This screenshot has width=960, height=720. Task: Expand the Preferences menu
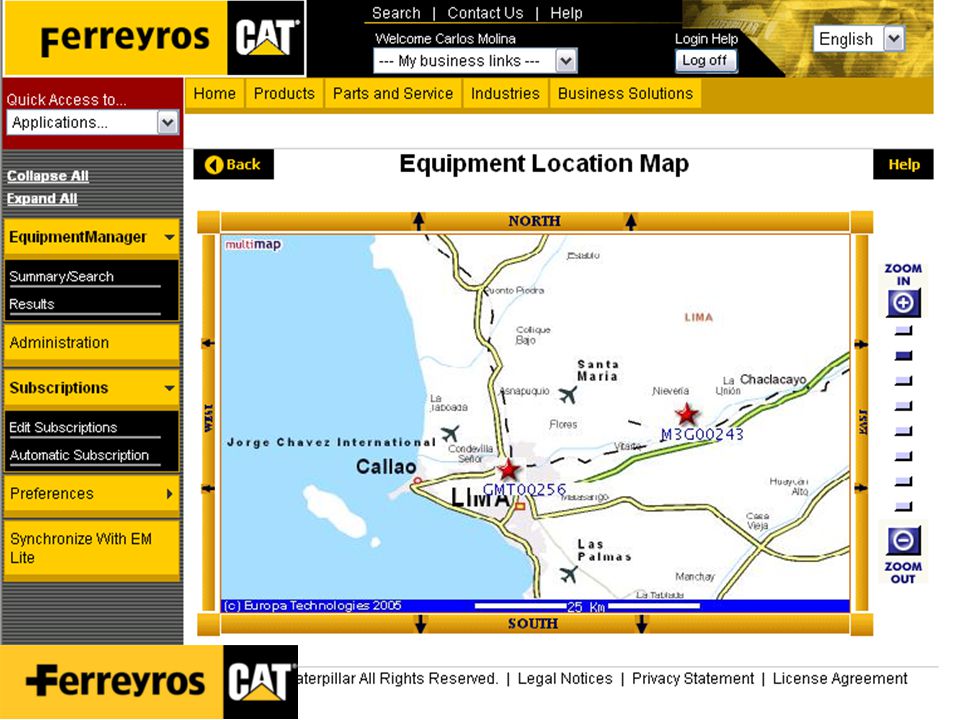tap(91, 493)
